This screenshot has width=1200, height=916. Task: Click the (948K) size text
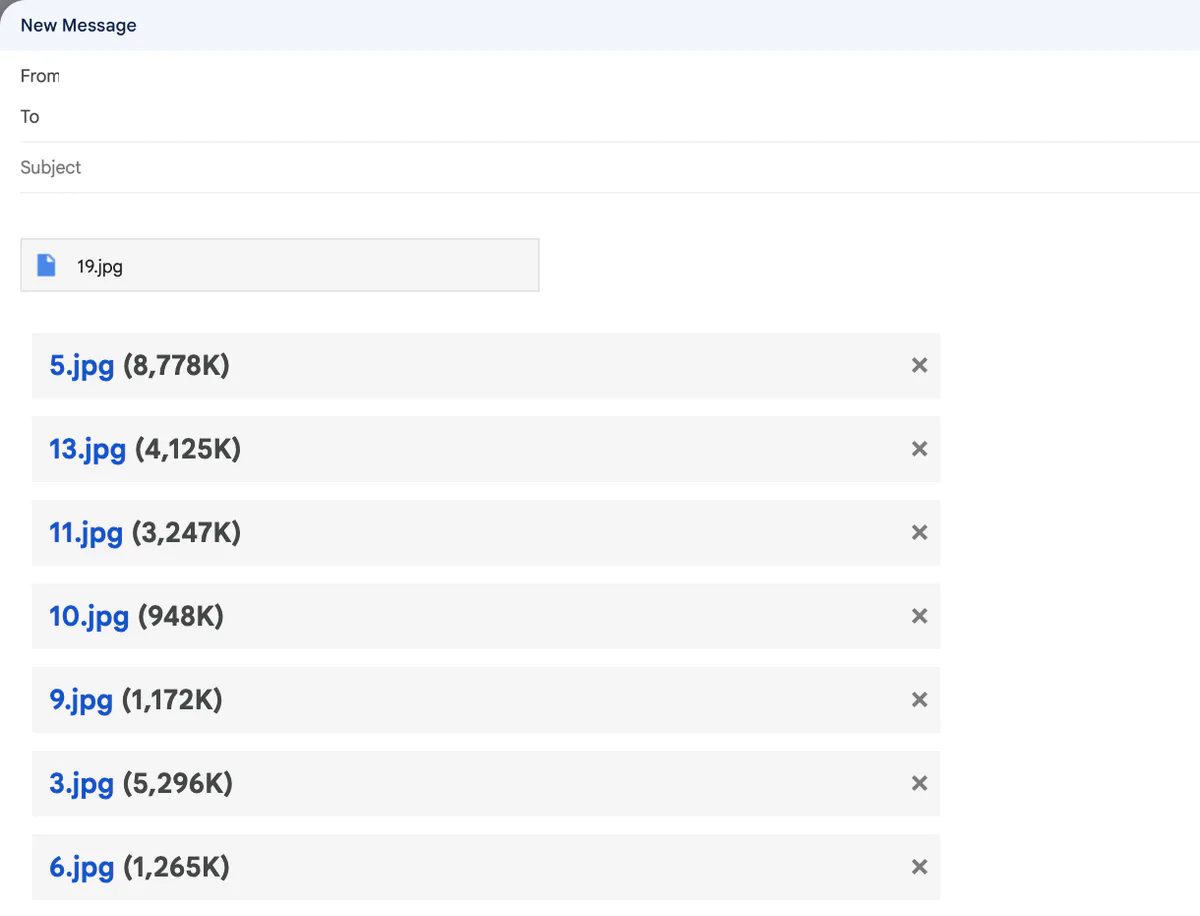point(180,617)
